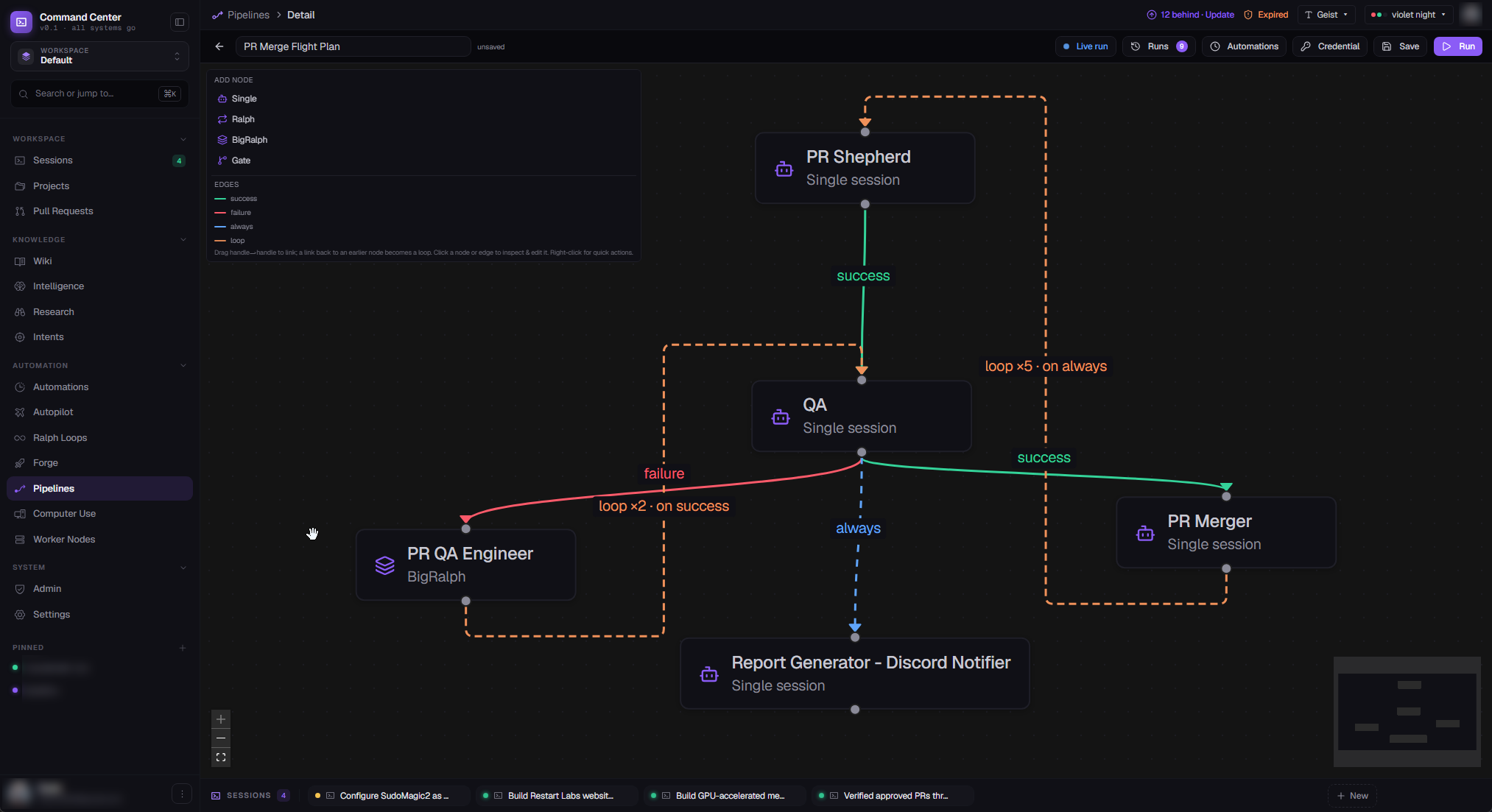Click the Run button
1492x812 pixels.
pyautogui.click(x=1457, y=46)
